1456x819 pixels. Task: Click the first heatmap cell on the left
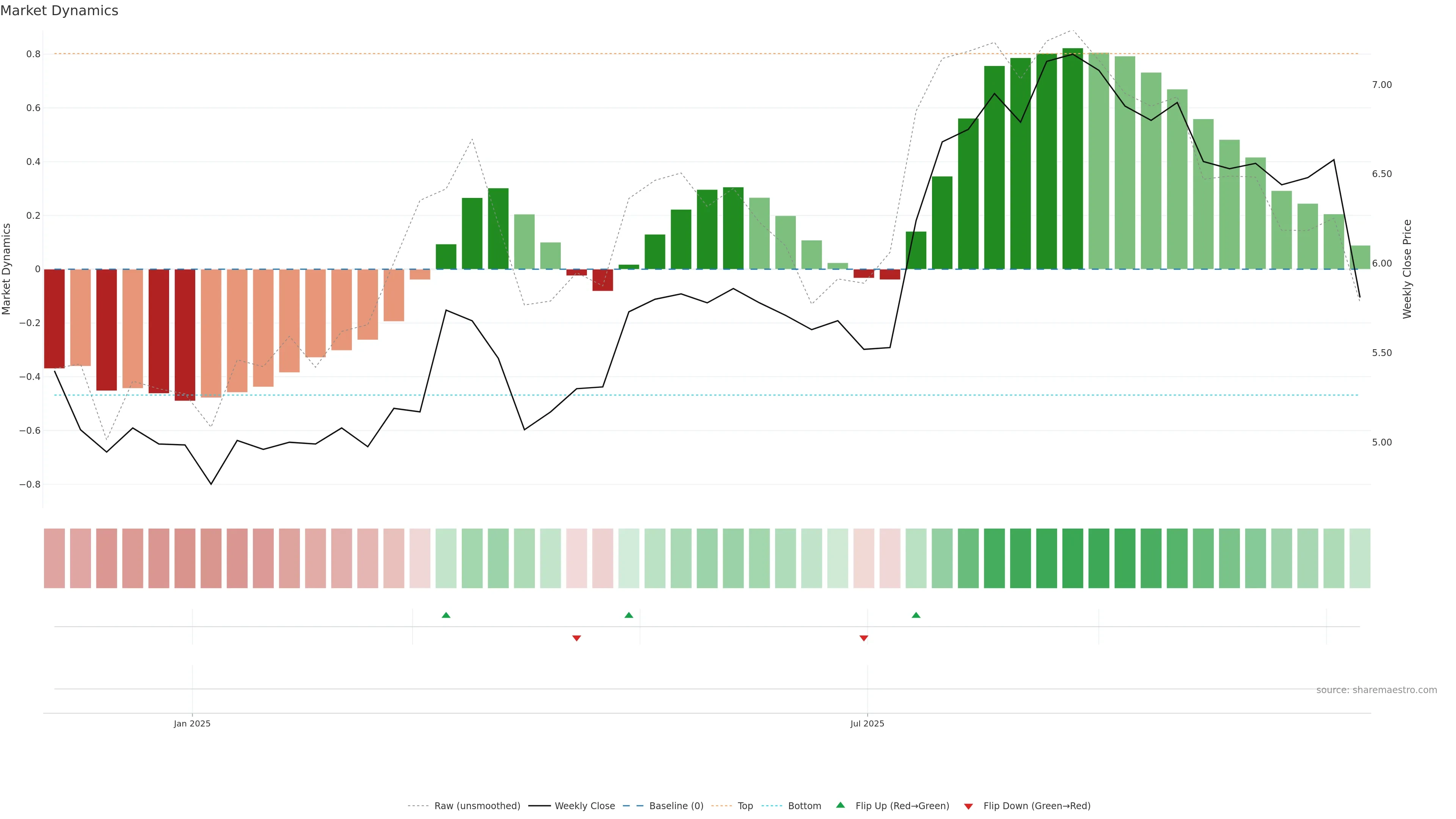(54, 558)
